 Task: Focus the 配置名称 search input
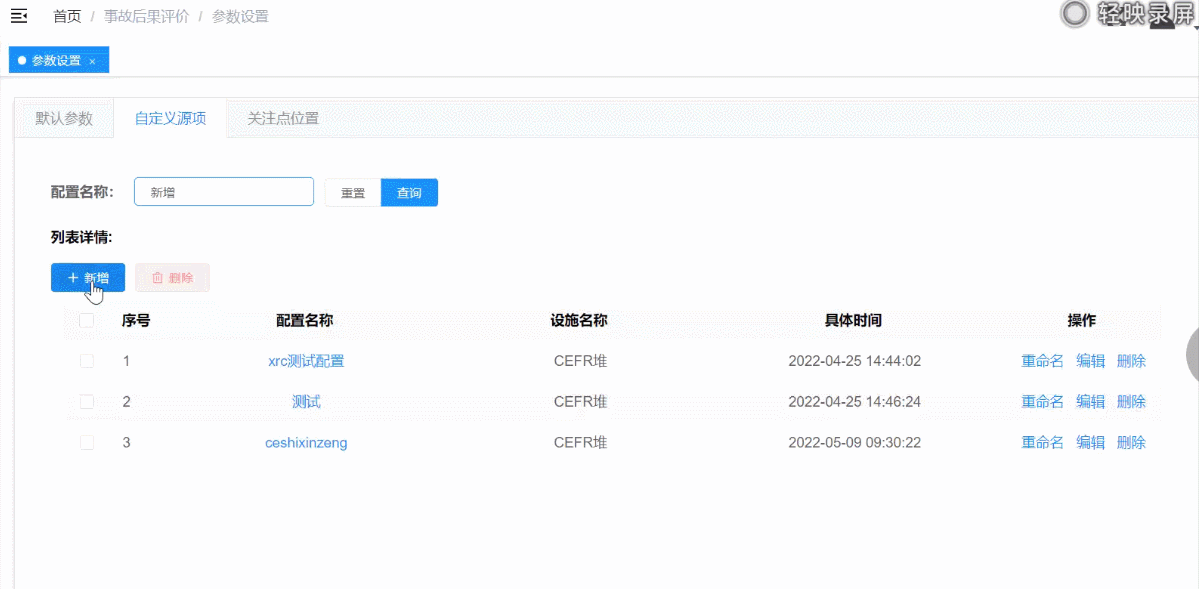point(224,192)
